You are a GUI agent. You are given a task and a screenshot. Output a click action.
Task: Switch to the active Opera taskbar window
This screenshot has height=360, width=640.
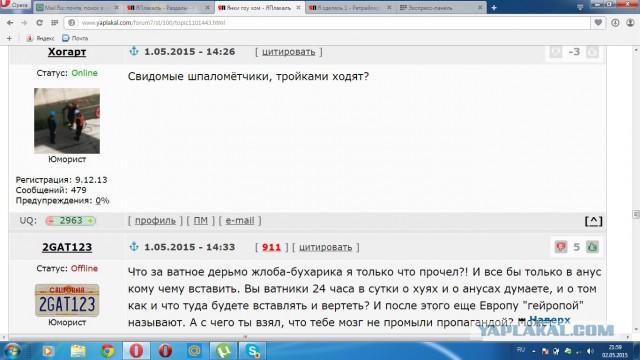[136, 351]
